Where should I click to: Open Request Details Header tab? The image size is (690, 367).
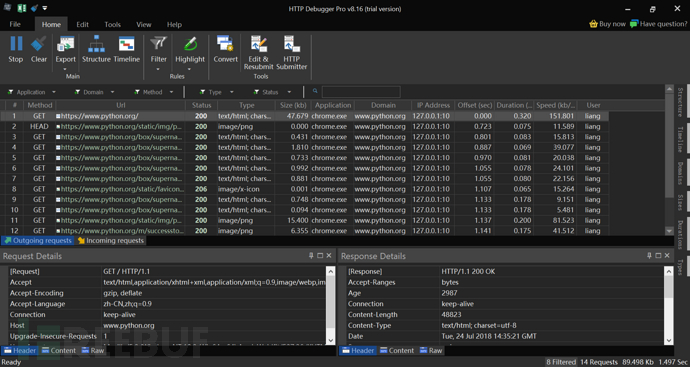pos(20,351)
